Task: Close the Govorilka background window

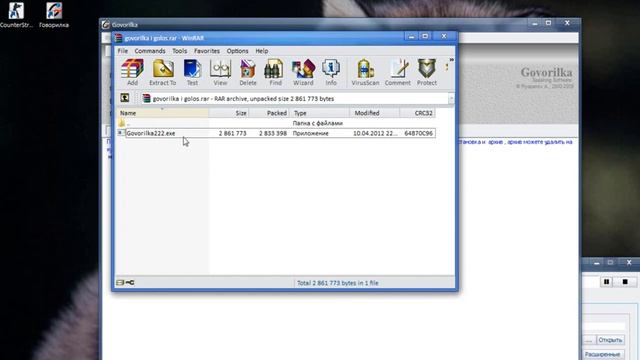Action: 567,23
